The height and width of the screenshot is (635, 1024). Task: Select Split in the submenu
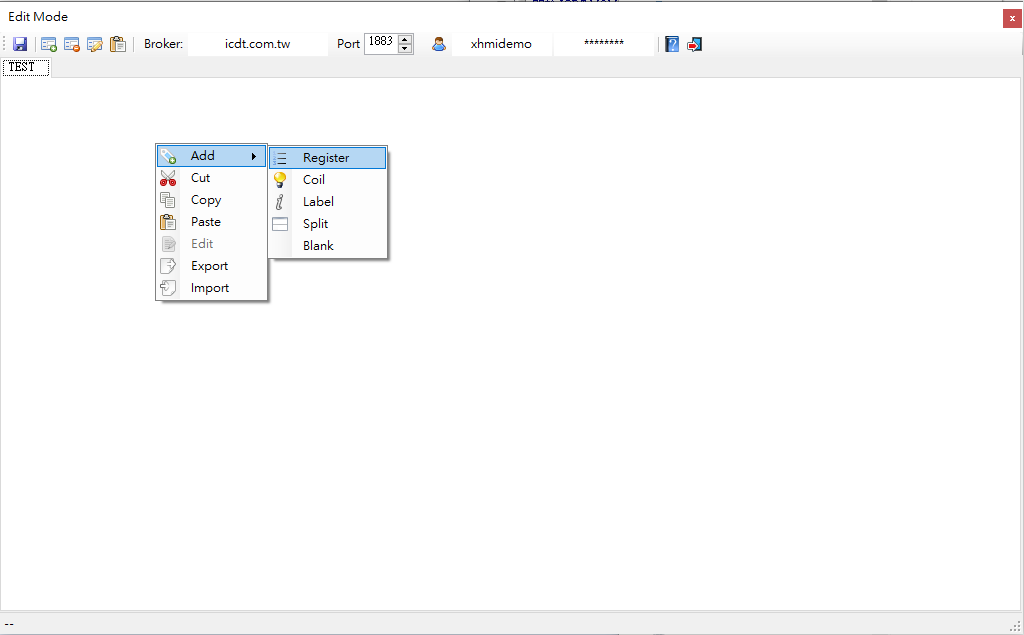[x=315, y=224]
